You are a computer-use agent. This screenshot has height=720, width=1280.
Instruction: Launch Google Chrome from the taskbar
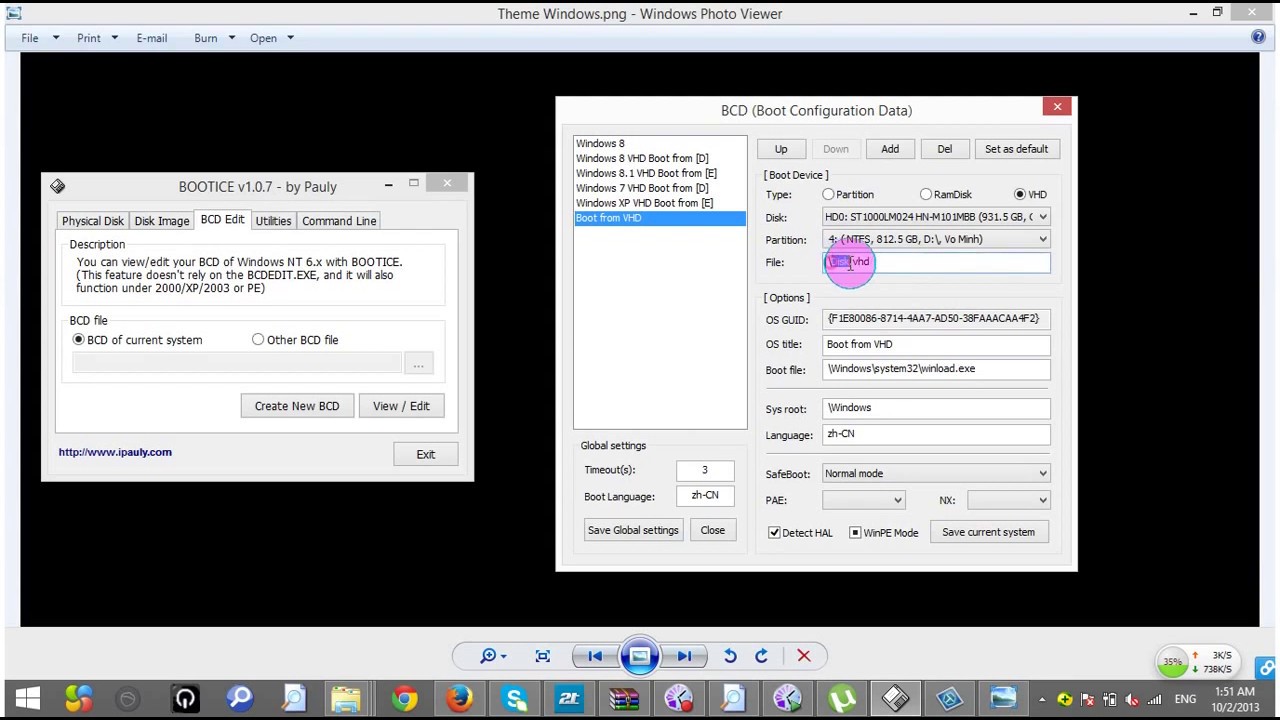(405, 698)
